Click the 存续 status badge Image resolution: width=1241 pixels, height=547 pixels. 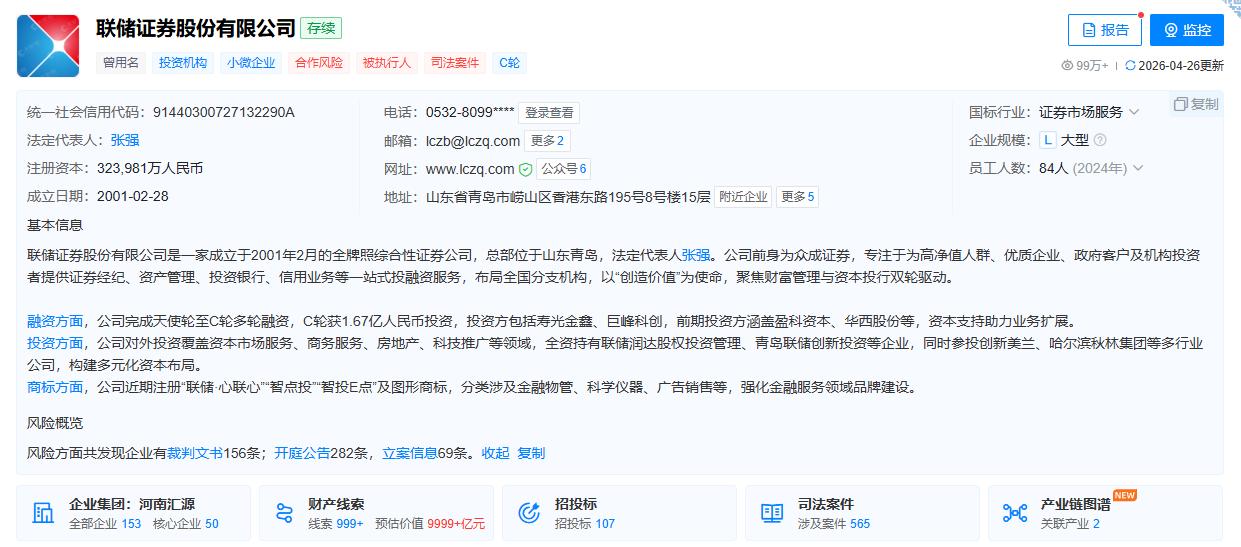point(321,28)
